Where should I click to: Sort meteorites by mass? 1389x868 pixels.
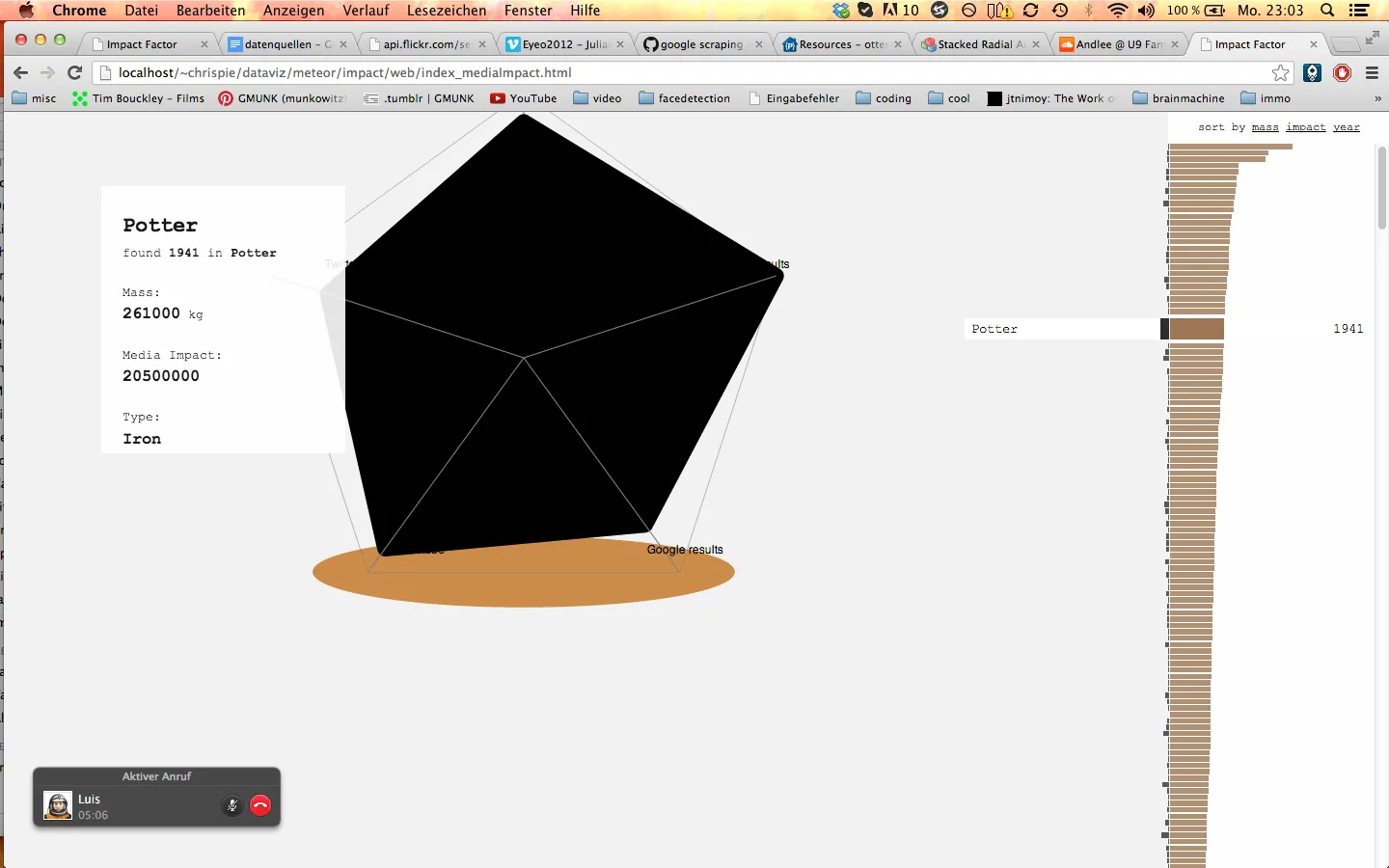click(x=1265, y=127)
